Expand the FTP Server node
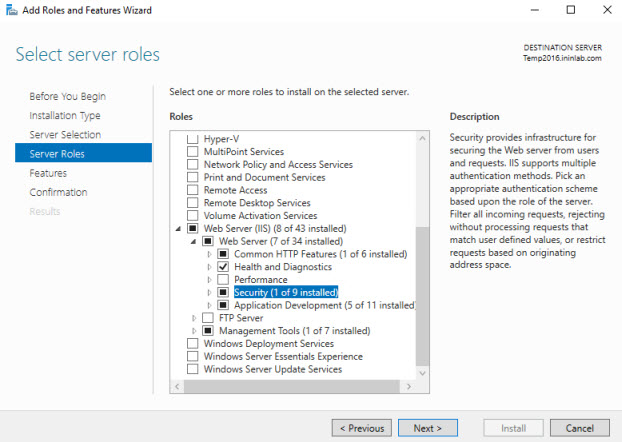Viewport: 622px width, 442px height. click(194, 318)
